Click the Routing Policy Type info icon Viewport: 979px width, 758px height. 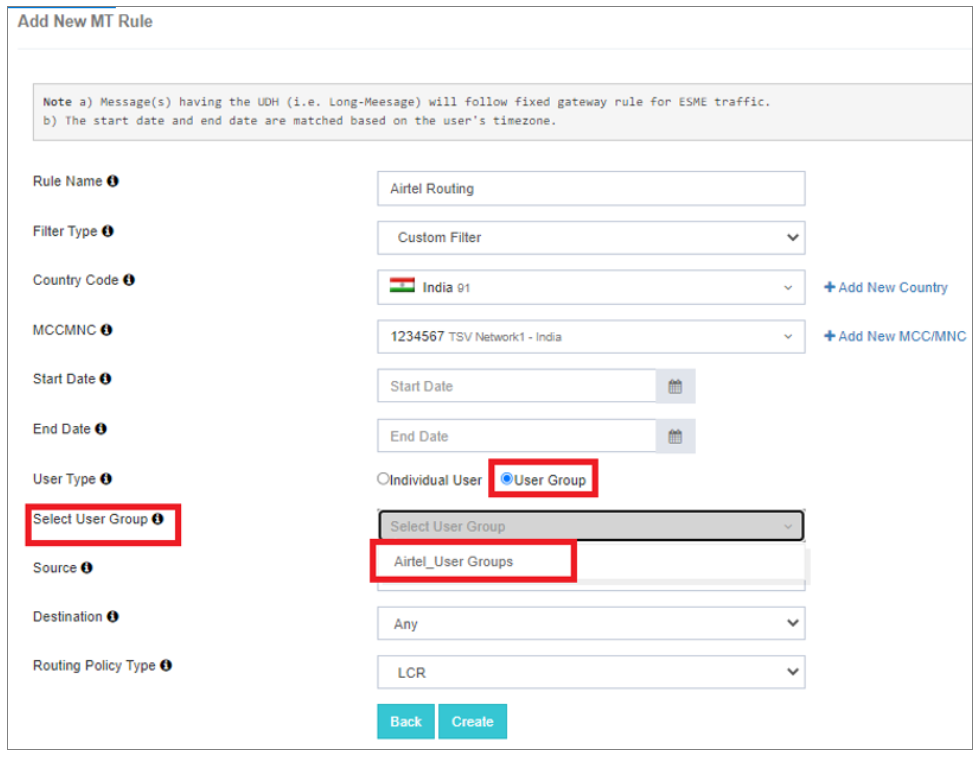(166, 665)
